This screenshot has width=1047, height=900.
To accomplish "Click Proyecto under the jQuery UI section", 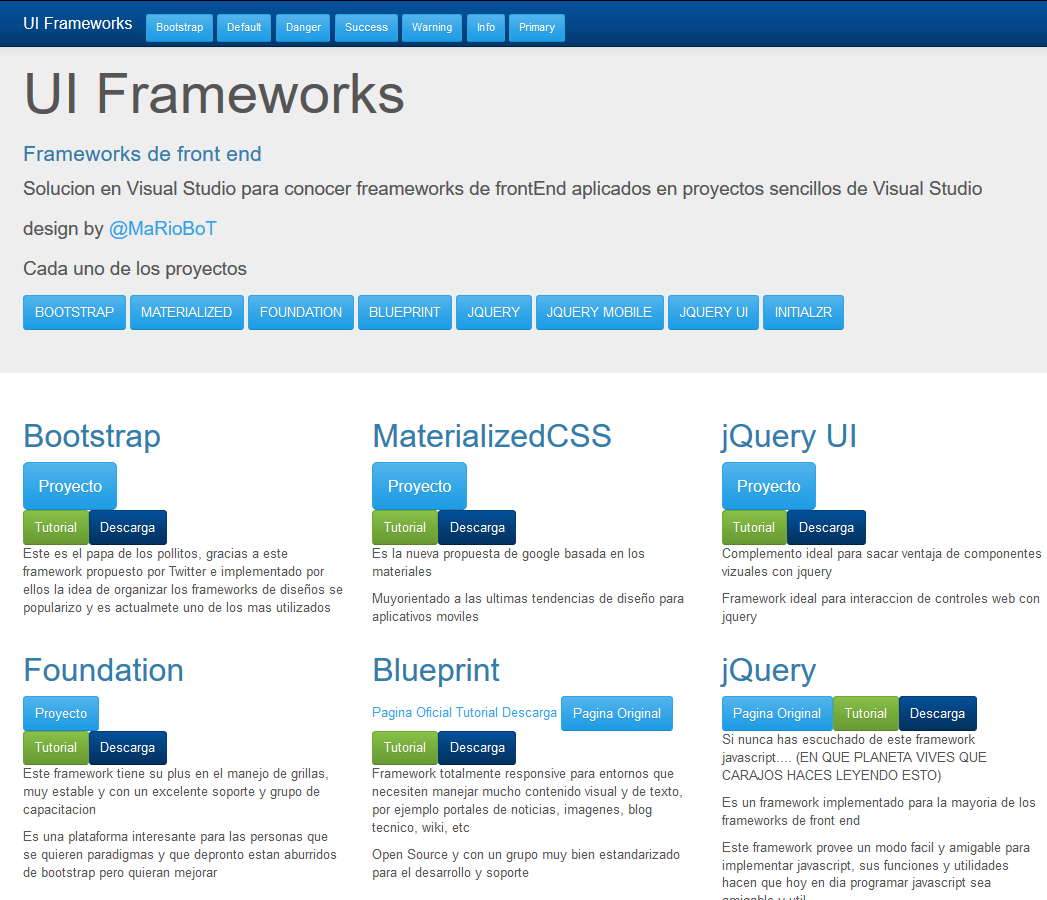I will 769,486.
